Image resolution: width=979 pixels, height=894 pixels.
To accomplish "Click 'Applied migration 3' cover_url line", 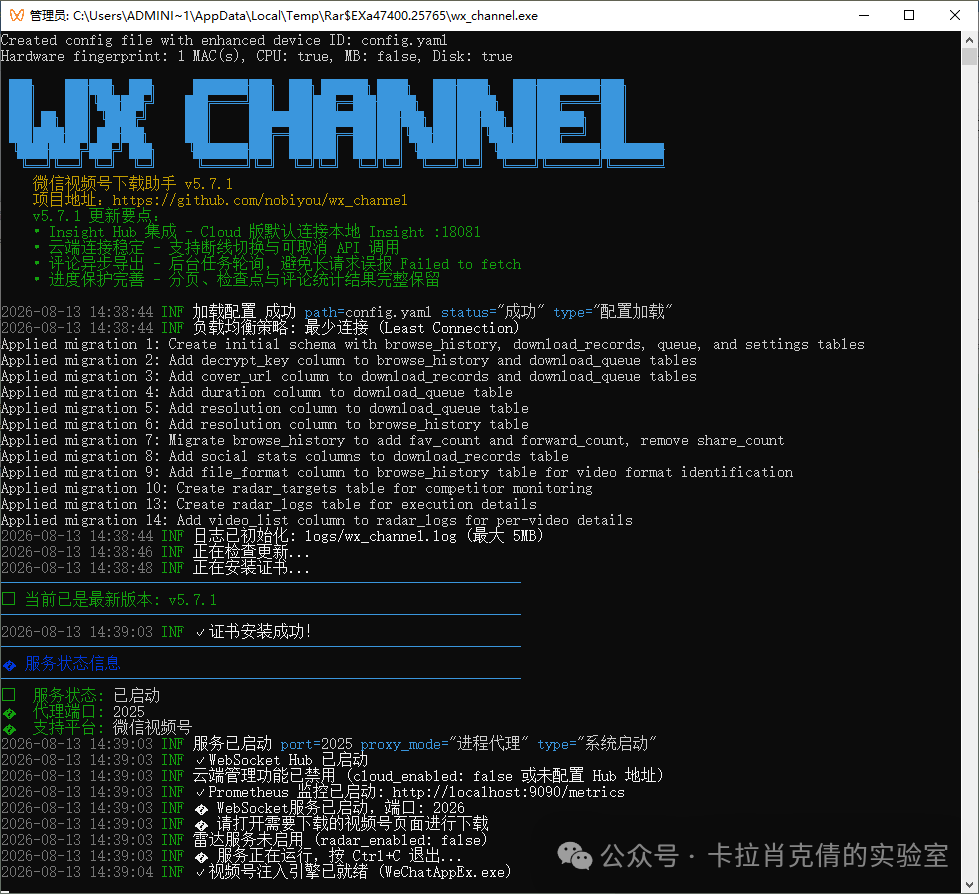I will (x=348, y=376).
